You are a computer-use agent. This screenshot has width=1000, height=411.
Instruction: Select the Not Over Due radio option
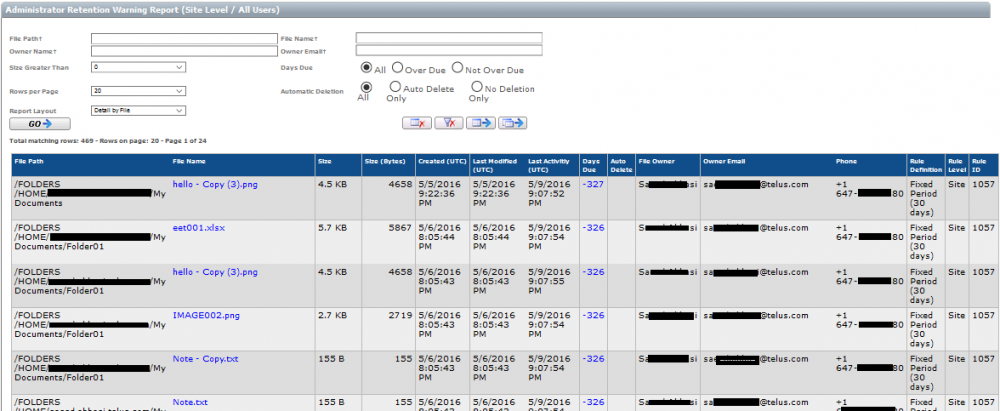coord(458,69)
